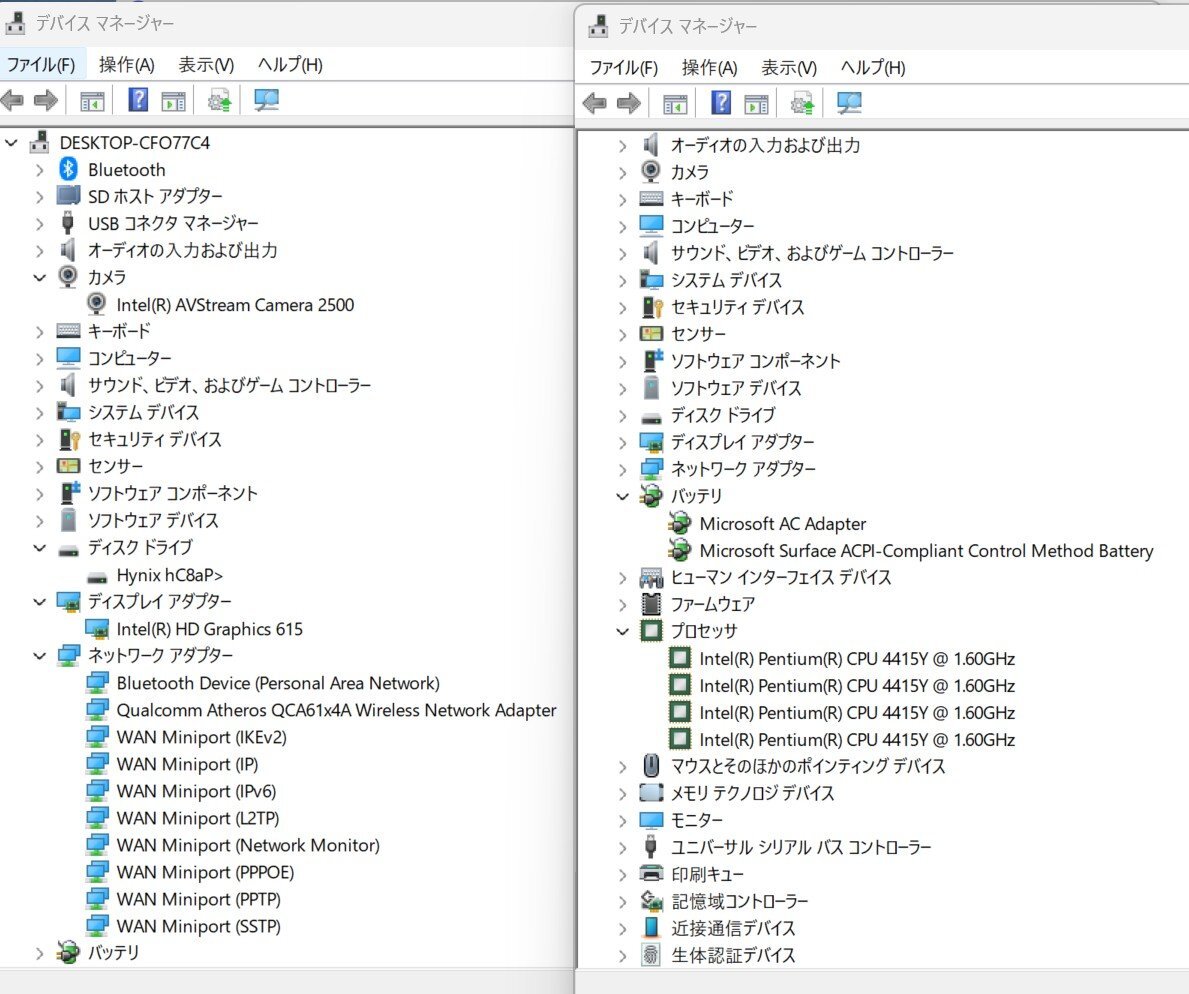This screenshot has width=1189, height=994.
Task: Open ヘルプ(H) menu in left window
Action: [290, 64]
